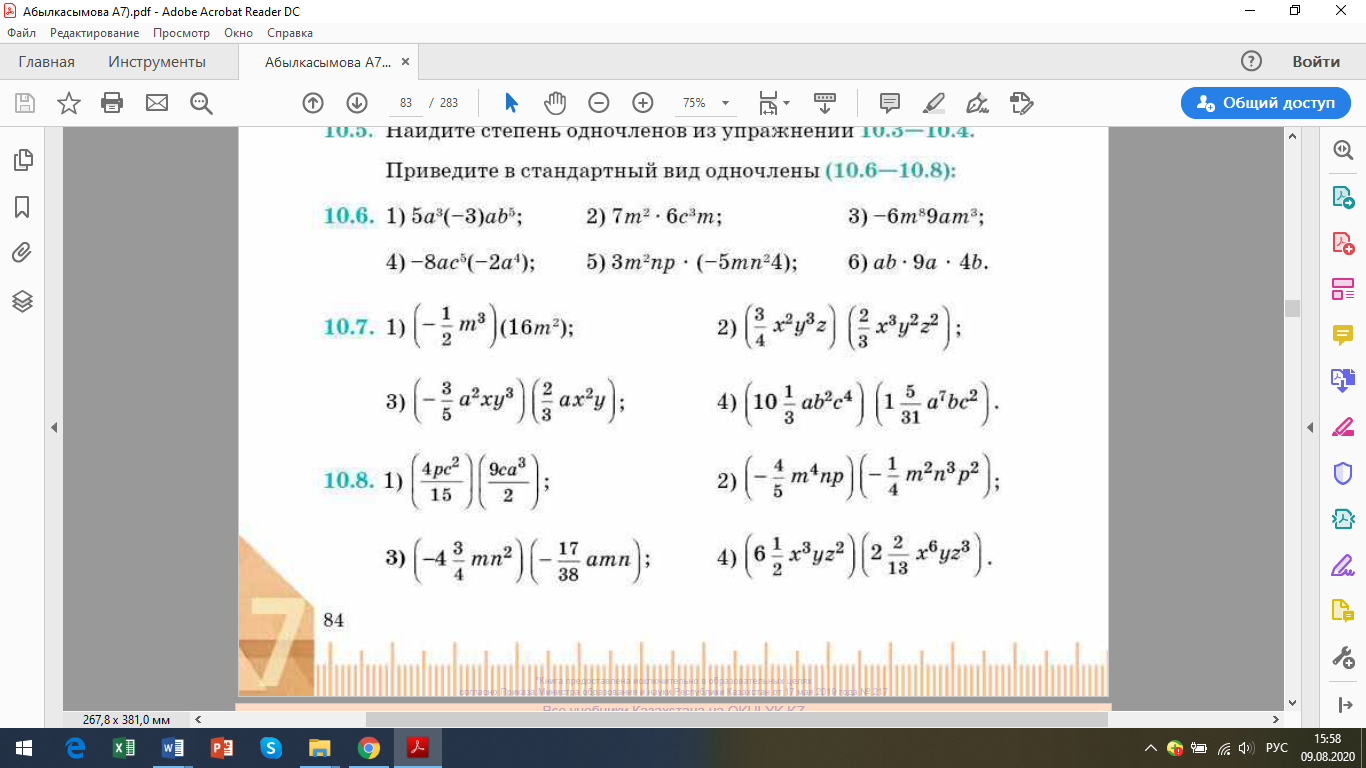1366x768 pixels.
Task: Click the horizontal scrollbar right arrow
Action: tap(1276, 720)
